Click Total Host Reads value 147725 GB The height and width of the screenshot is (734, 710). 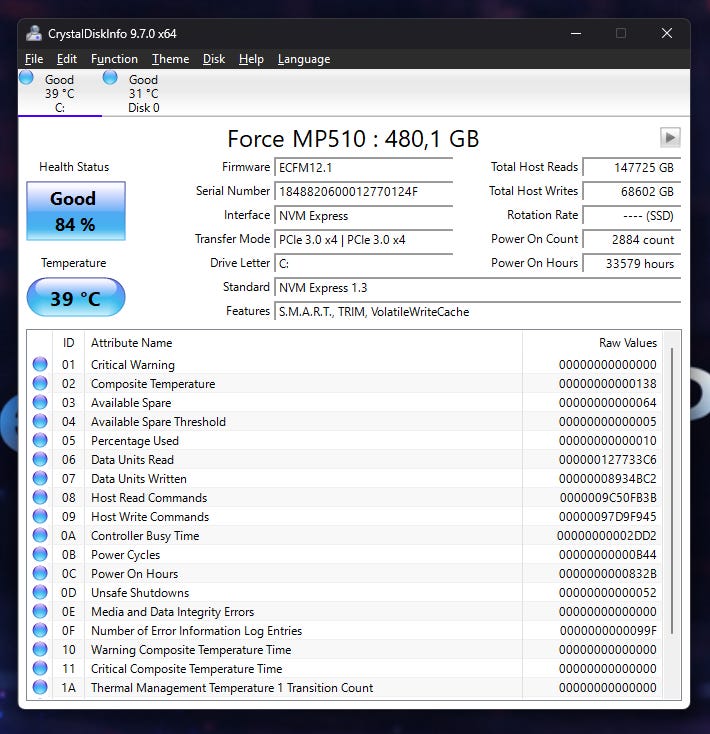[631, 168]
